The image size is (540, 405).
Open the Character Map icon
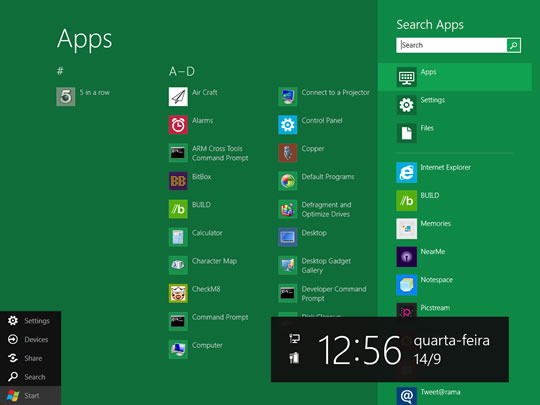[x=178, y=265]
